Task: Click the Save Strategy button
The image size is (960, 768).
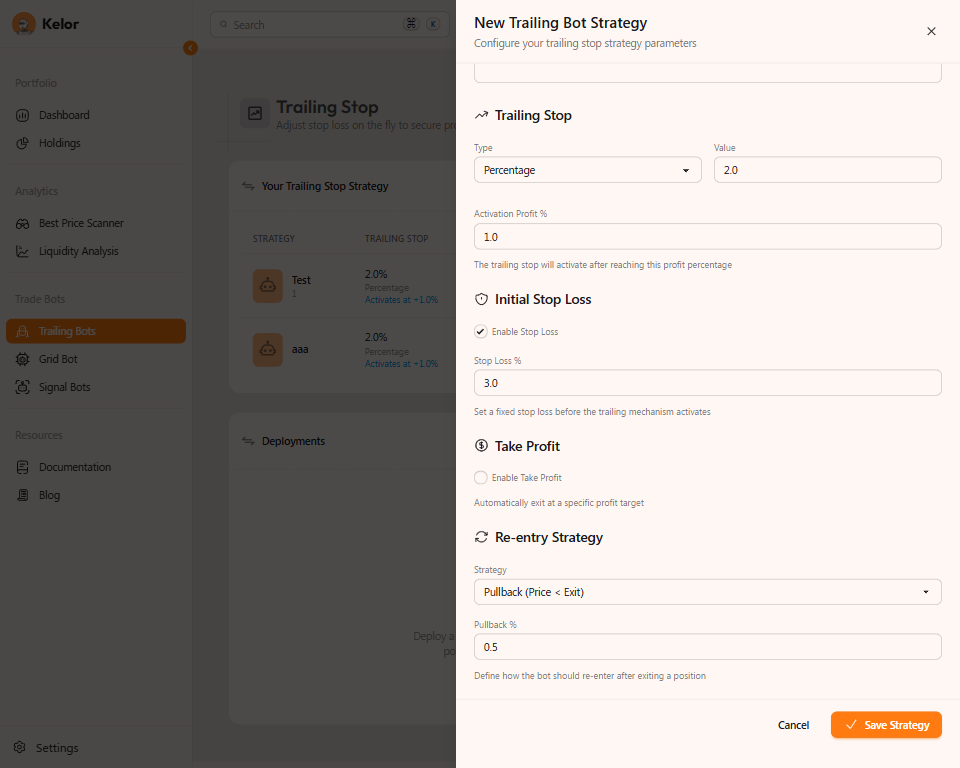Action: click(886, 725)
